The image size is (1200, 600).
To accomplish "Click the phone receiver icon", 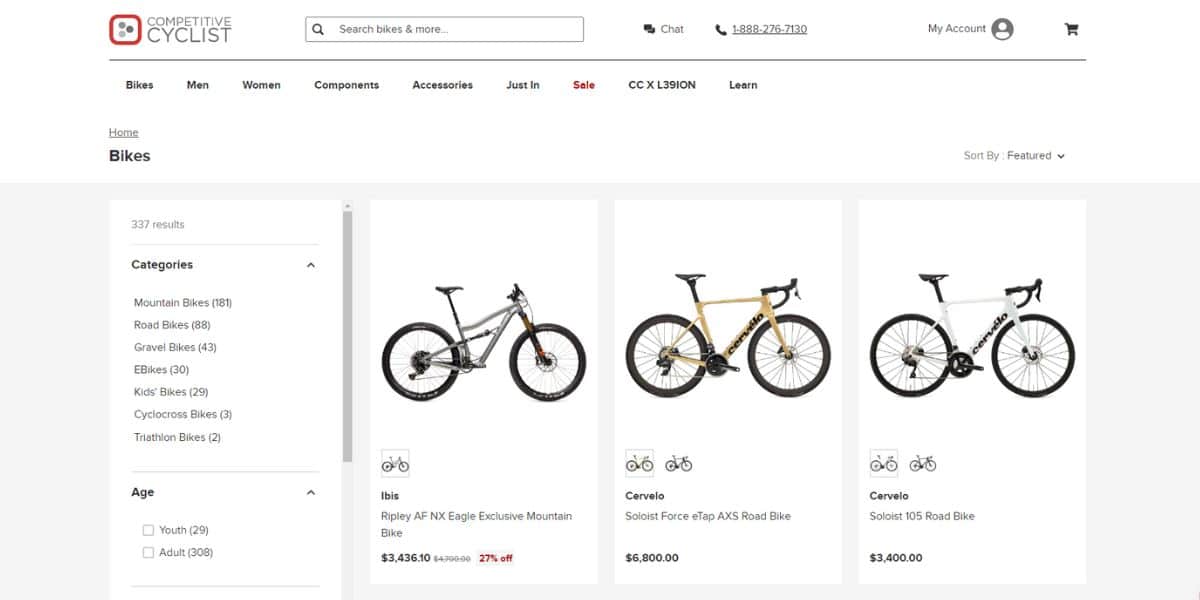I will pos(721,29).
